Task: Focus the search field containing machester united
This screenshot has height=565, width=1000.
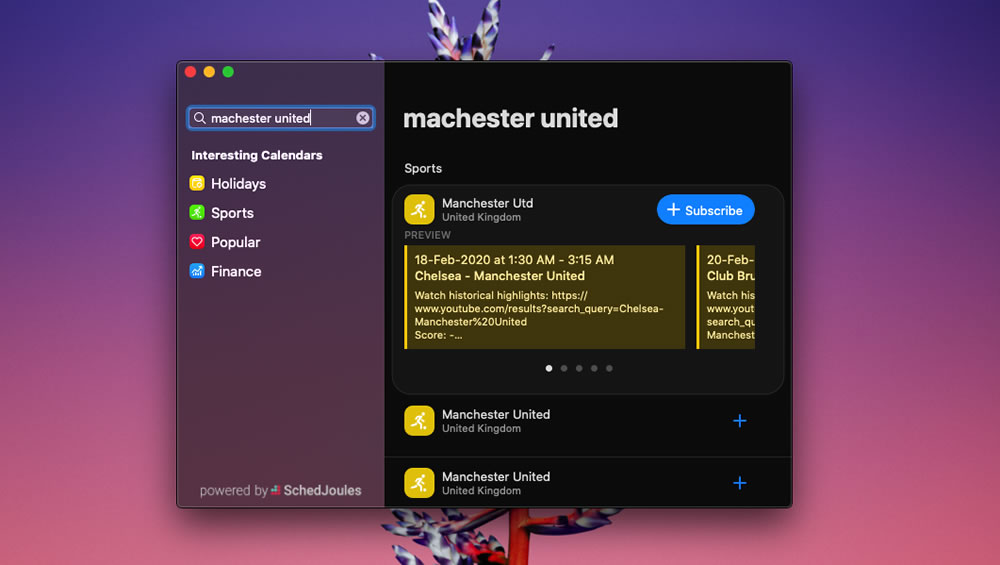Action: 281,118
